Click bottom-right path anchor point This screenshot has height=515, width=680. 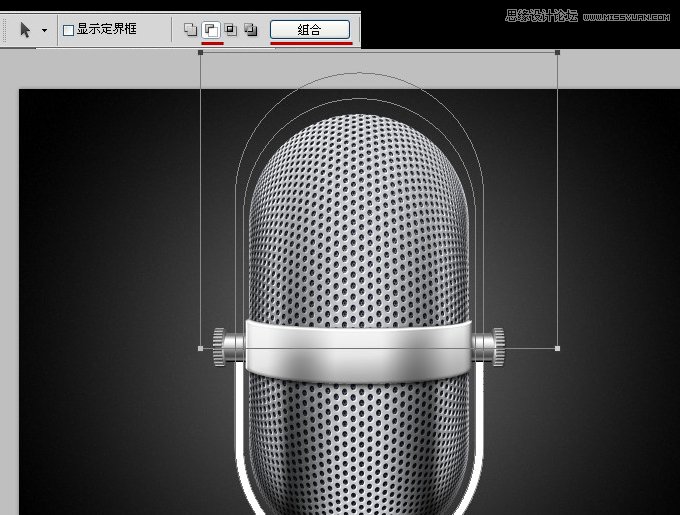coord(557,348)
